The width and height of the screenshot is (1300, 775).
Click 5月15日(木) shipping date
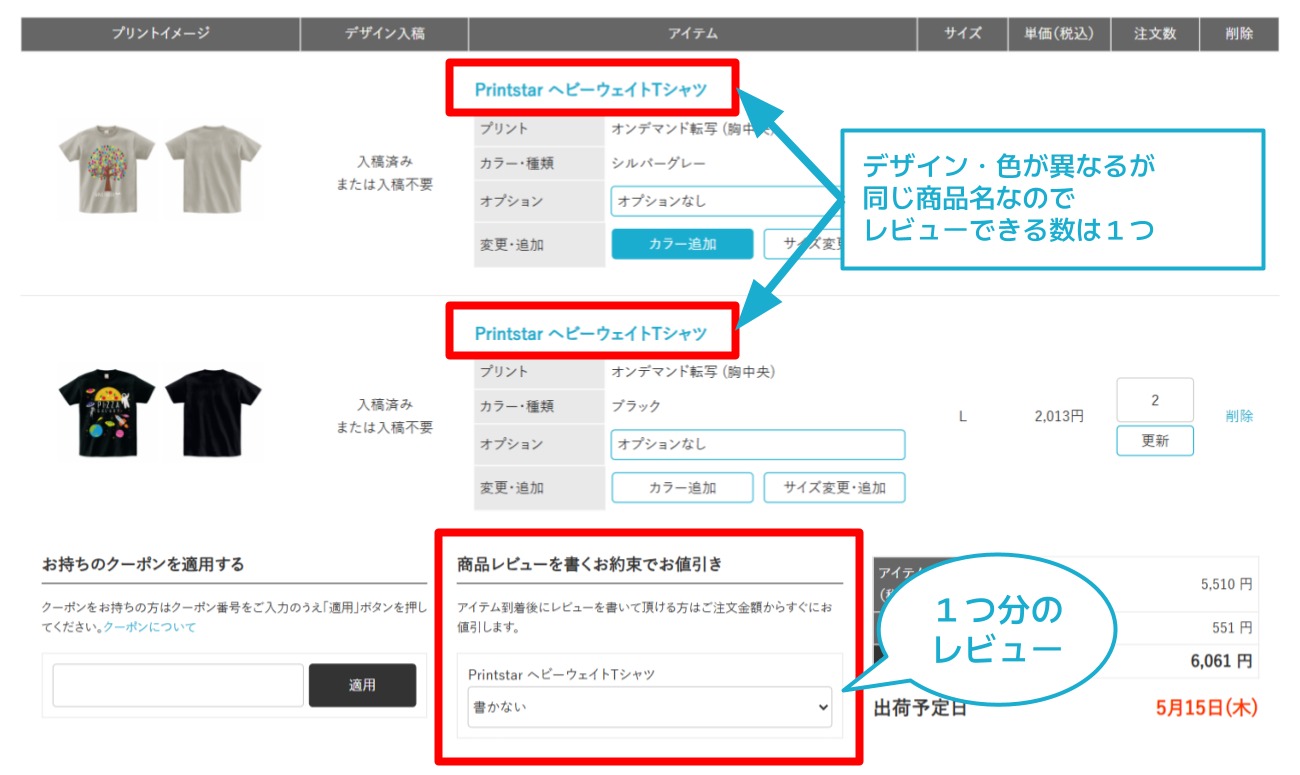click(1206, 708)
